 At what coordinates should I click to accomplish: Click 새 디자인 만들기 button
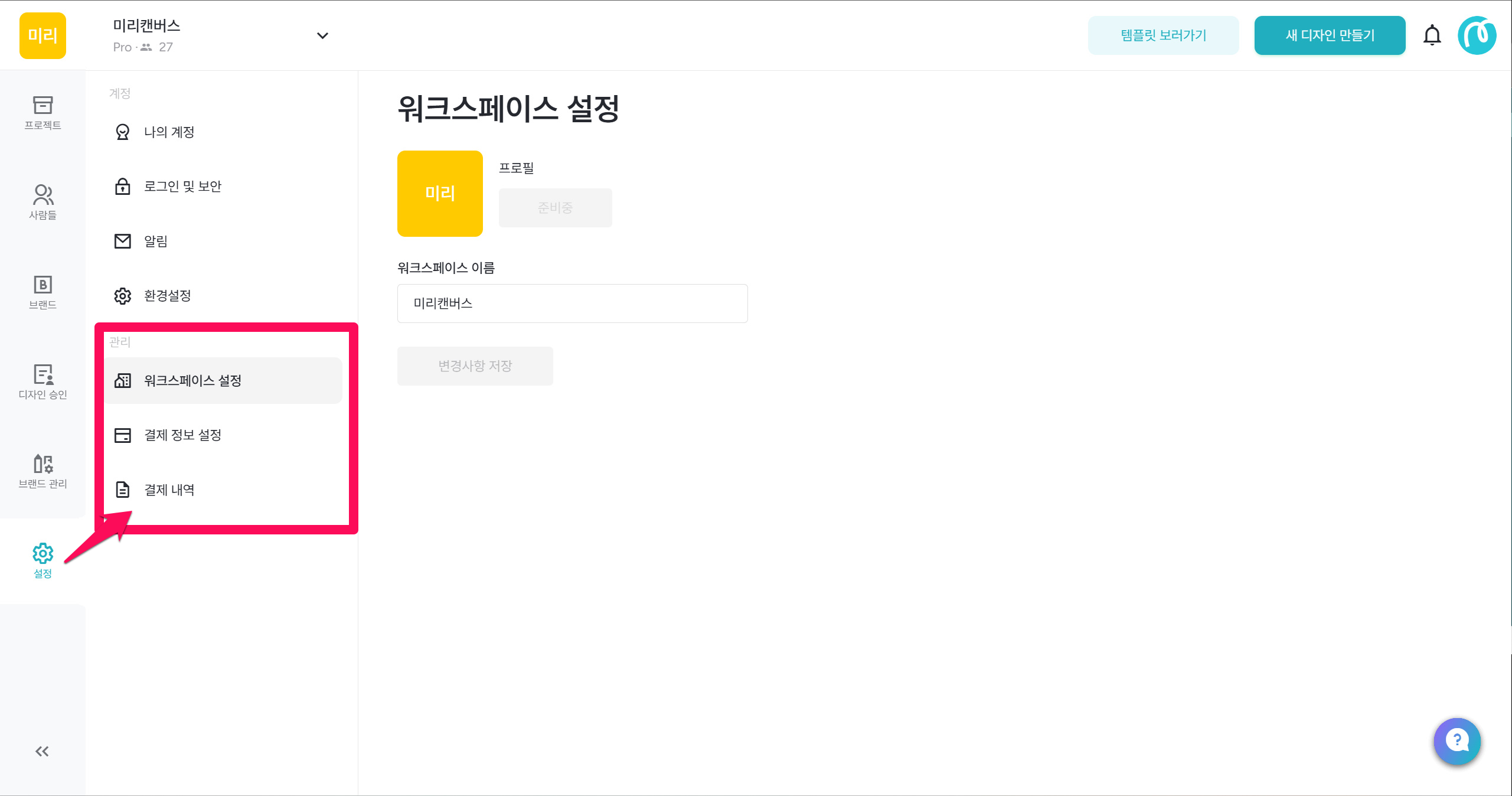(1330, 35)
